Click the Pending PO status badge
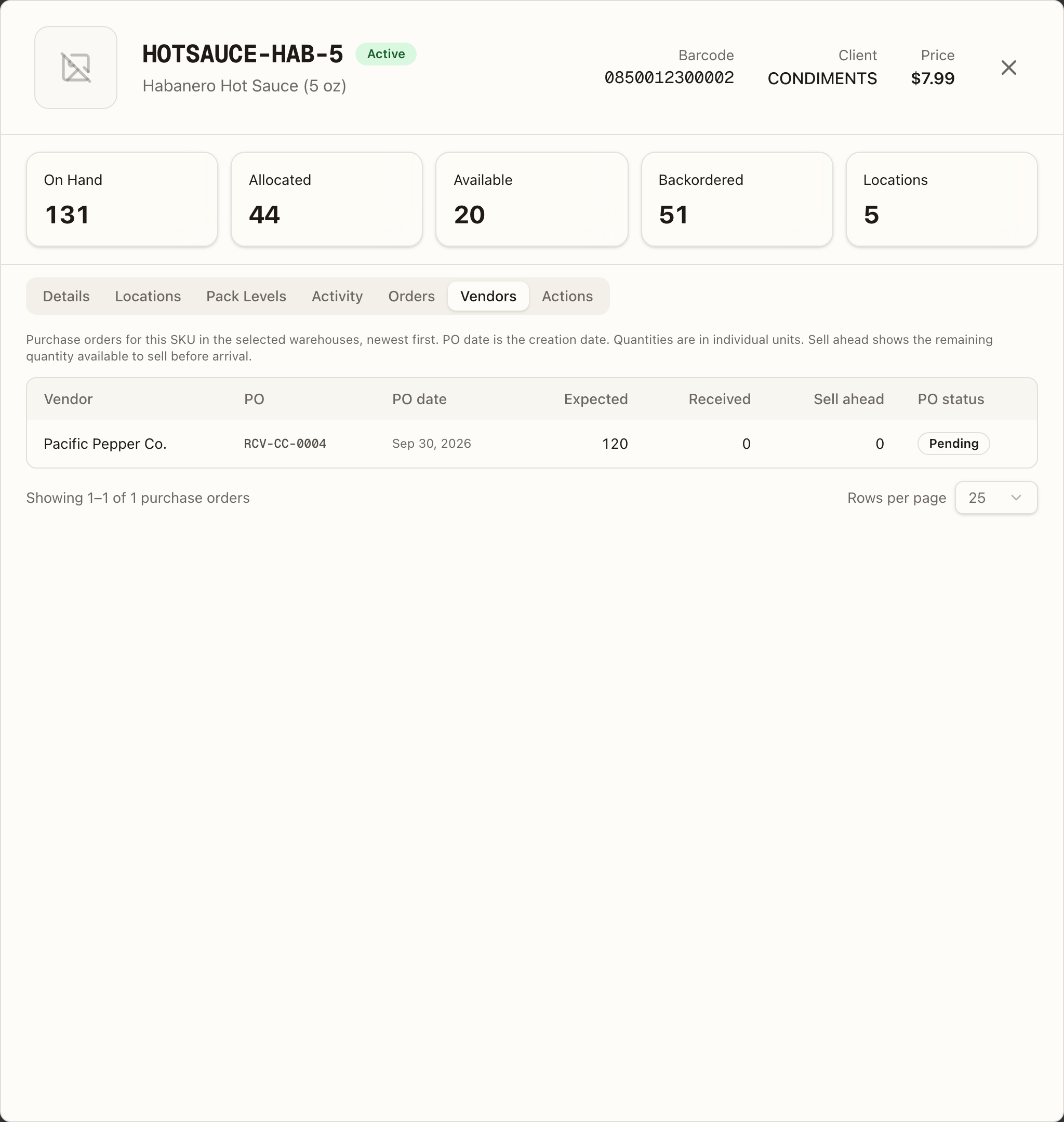1064x1122 pixels. tap(953, 444)
